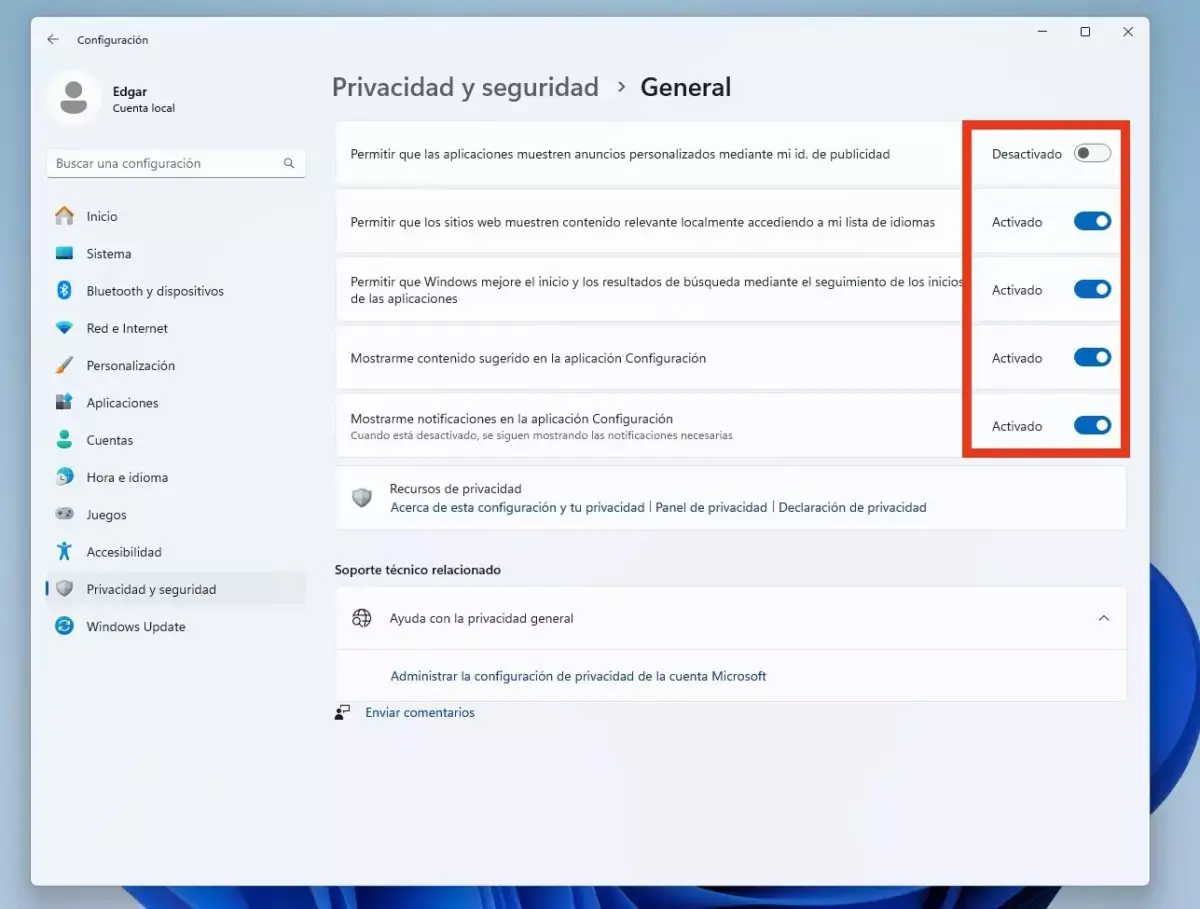
Task: Open the Panel de privacidad link
Action: [711, 507]
